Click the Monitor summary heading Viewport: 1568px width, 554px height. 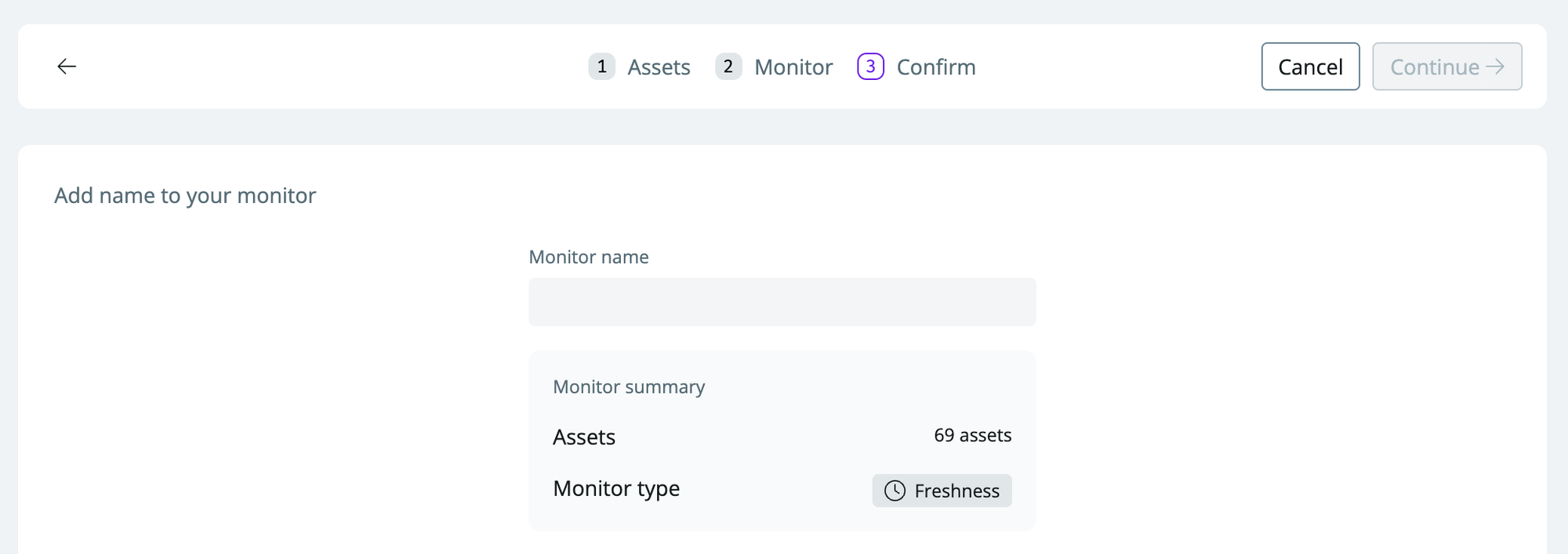629,387
